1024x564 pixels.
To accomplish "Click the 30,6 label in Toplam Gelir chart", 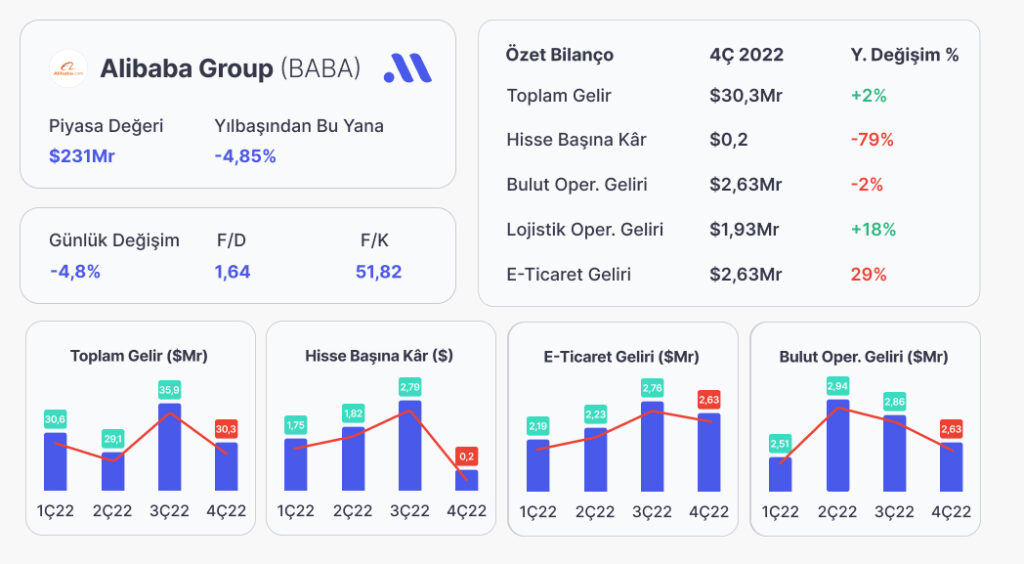I will [55, 419].
